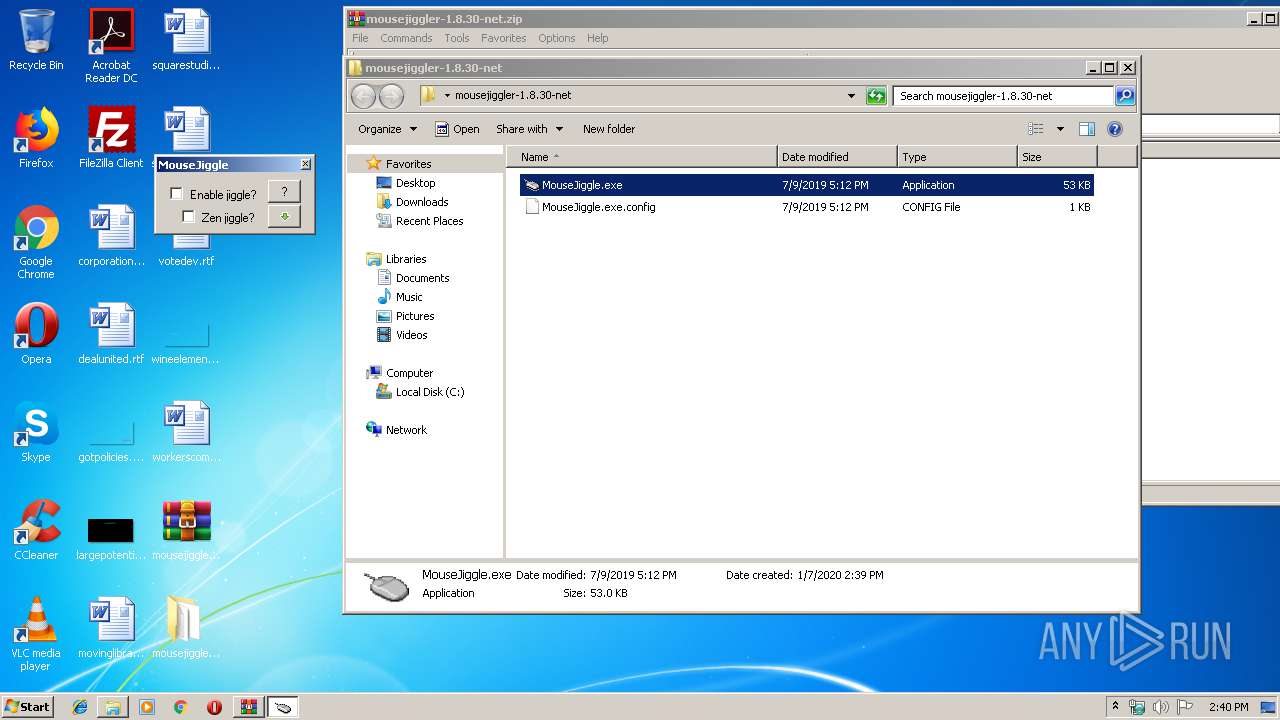The width and height of the screenshot is (1280, 720).
Task: Select the FileZilla Client desktop icon
Action: pyautogui.click(x=111, y=138)
